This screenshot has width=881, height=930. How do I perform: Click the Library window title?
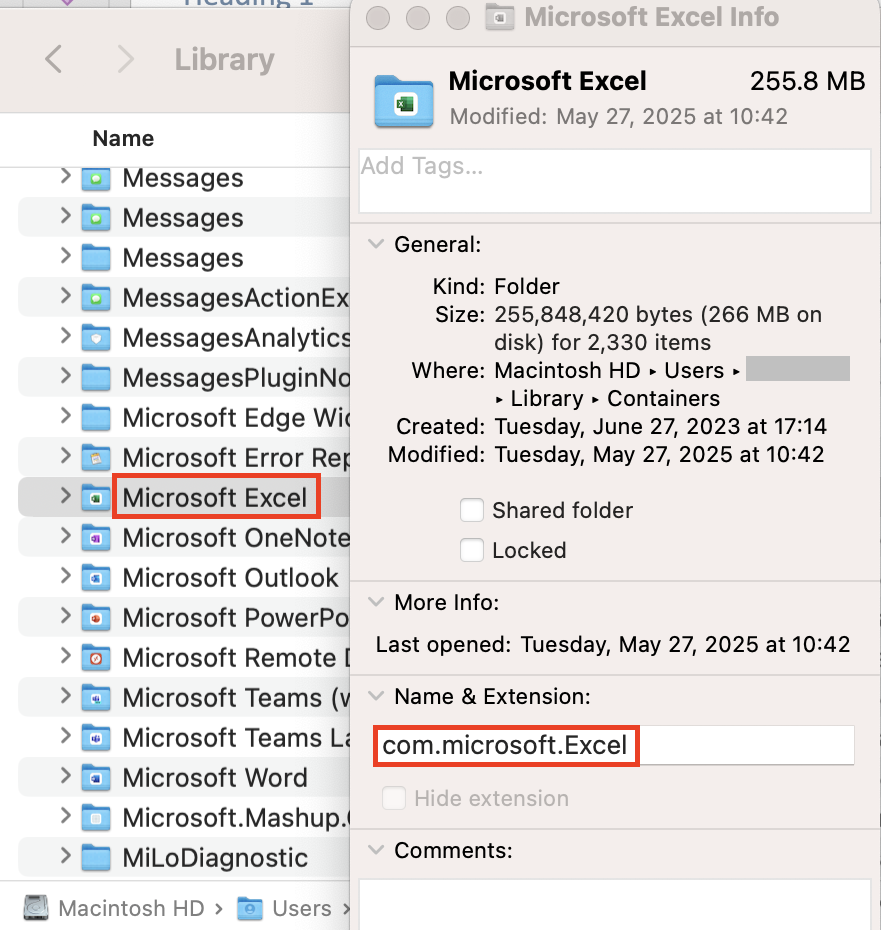click(x=224, y=60)
